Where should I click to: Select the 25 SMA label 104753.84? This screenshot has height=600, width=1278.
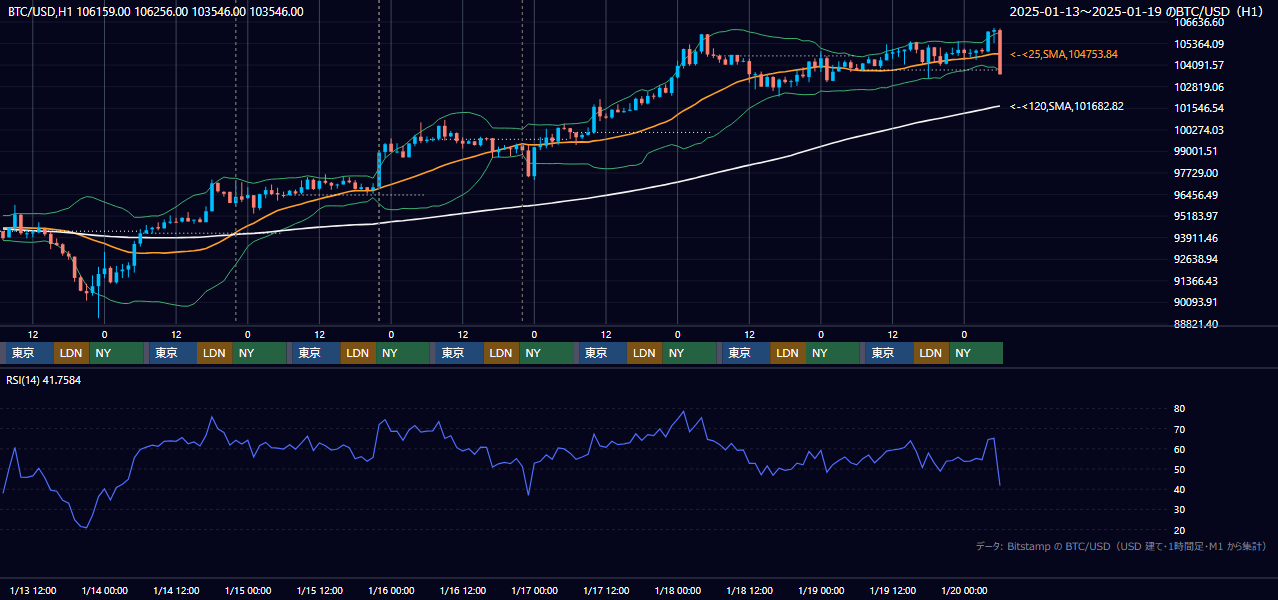coord(1064,54)
